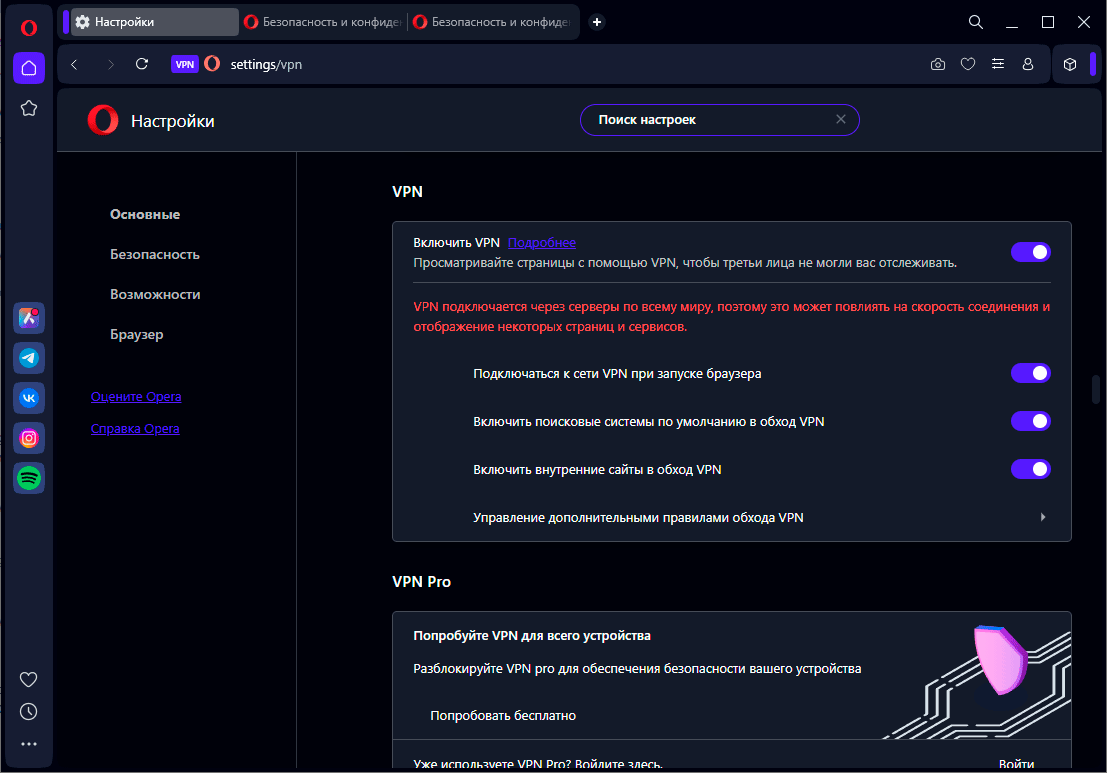Click the VPN badge in address bar

pos(184,64)
